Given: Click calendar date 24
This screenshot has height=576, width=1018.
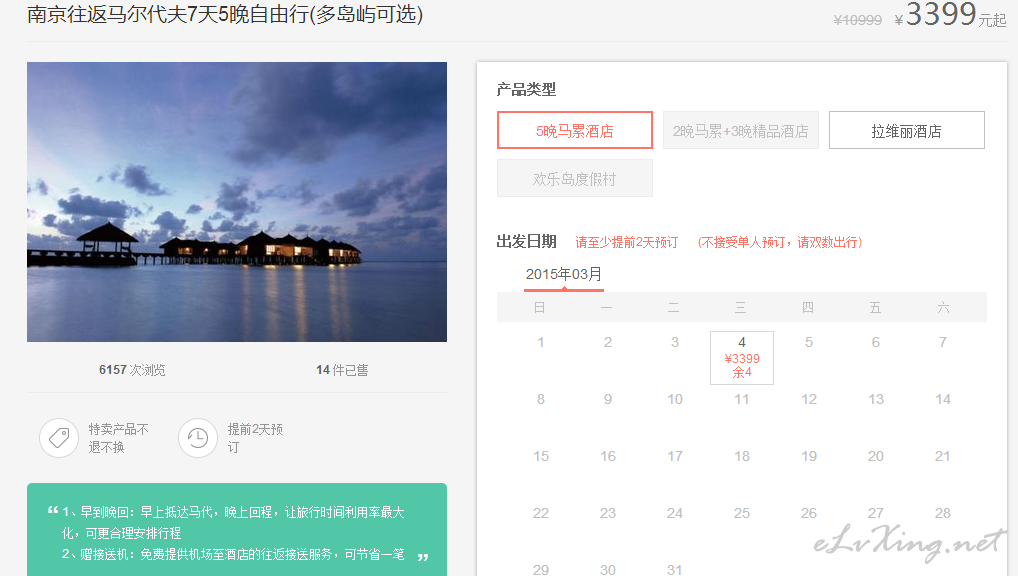Looking at the screenshot, I should [x=675, y=514].
